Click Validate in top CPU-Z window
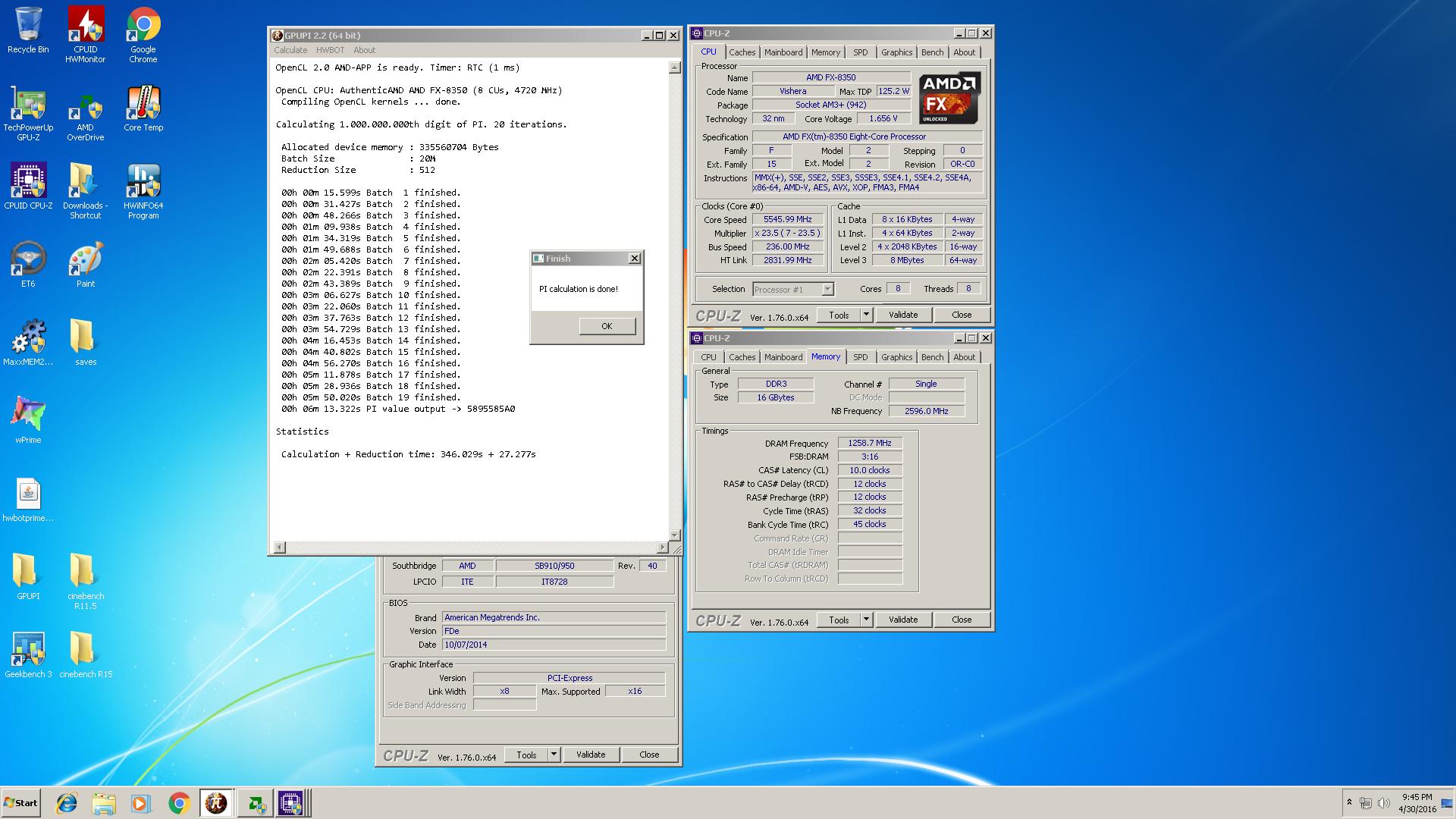The image size is (1456, 819). [x=903, y=315]
